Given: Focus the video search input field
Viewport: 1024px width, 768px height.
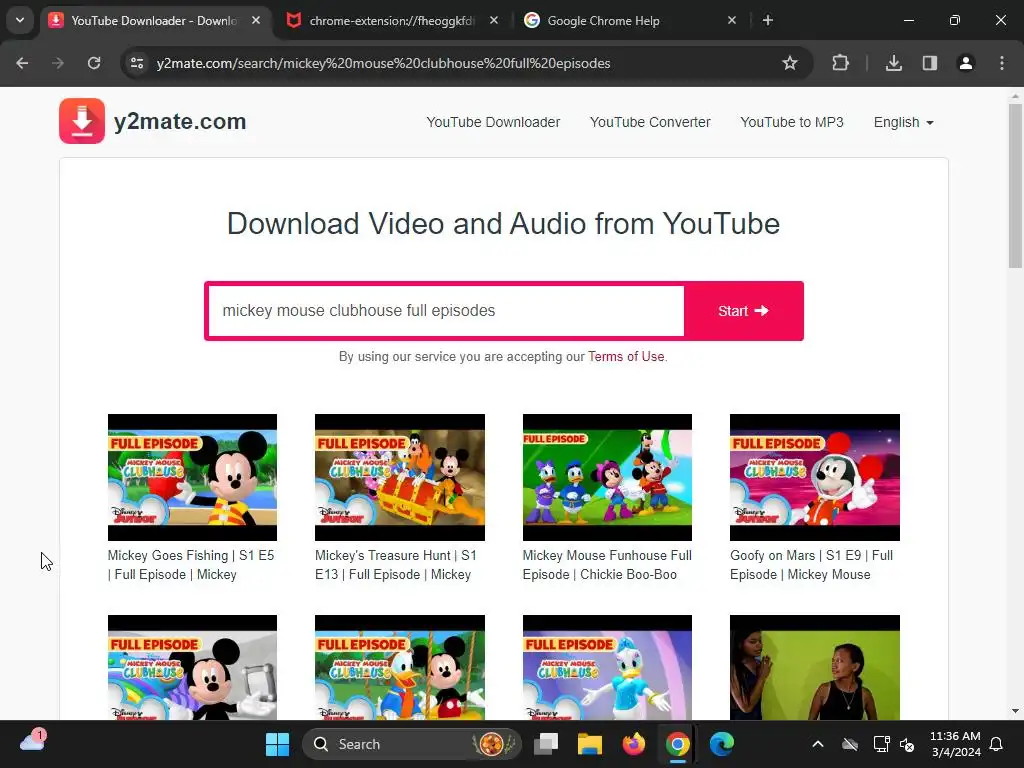Looking at the screenshot, I should pos(446,311).
